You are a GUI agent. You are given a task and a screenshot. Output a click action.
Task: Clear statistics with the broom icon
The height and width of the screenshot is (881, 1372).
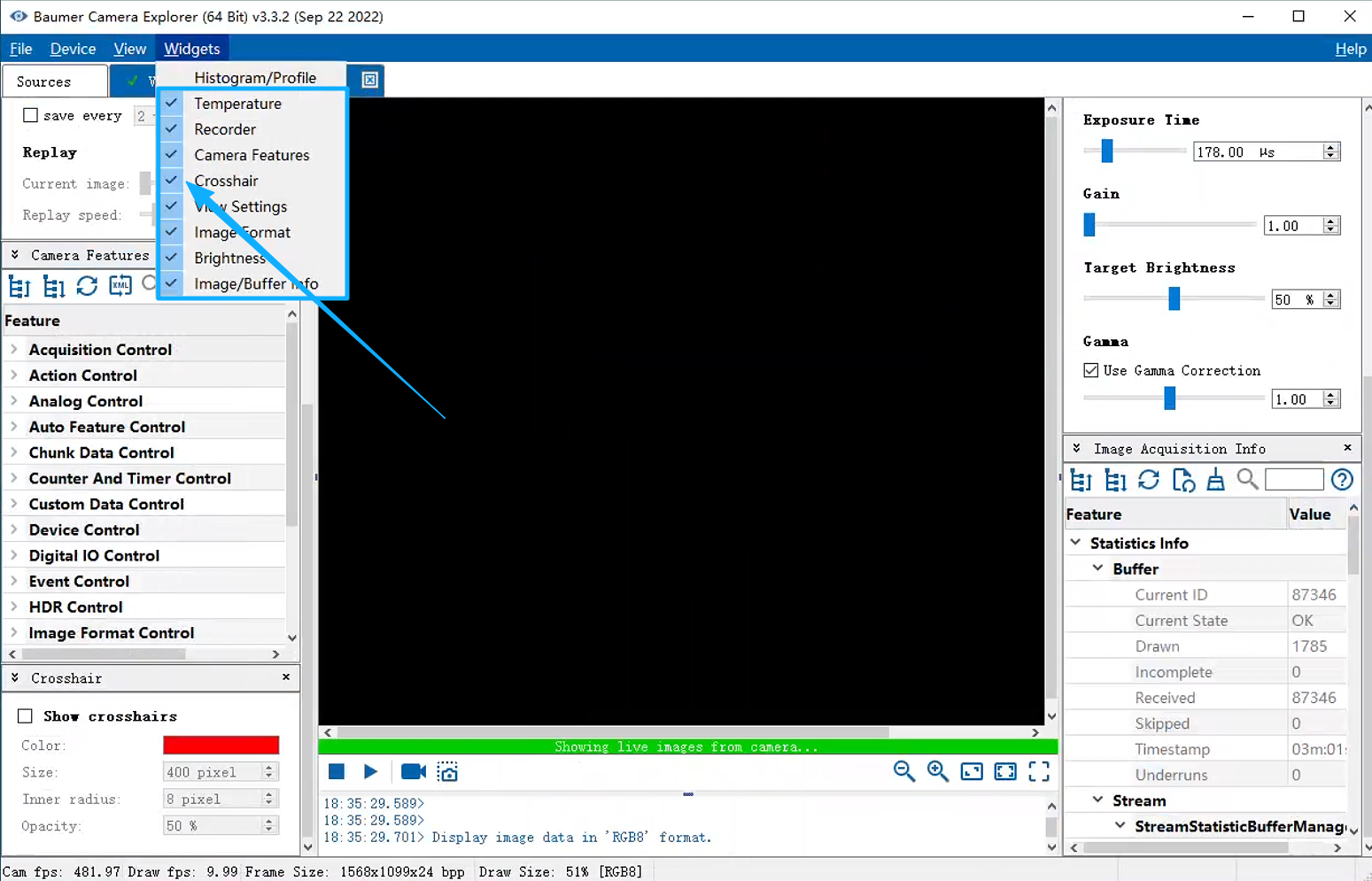pyautogui.click(x=1216, y=480)
